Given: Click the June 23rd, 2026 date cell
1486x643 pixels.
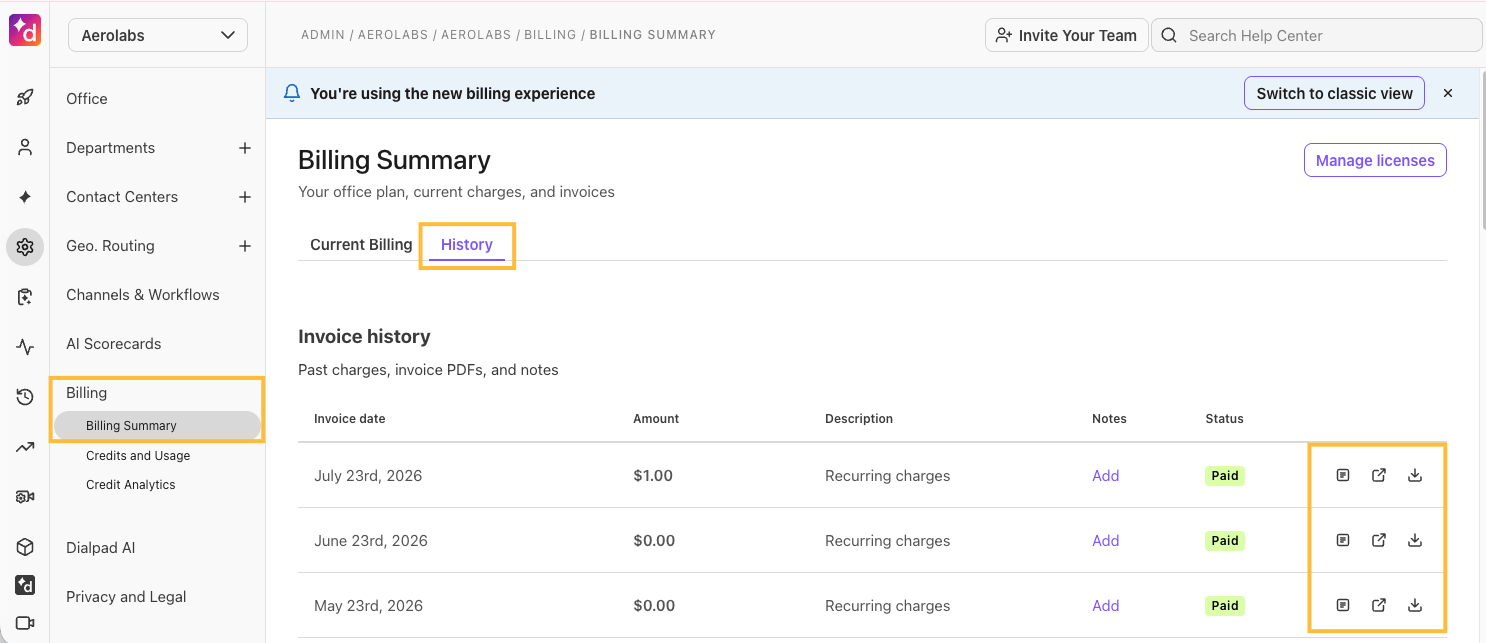Looking at the screenshot, I should (371, 540).
